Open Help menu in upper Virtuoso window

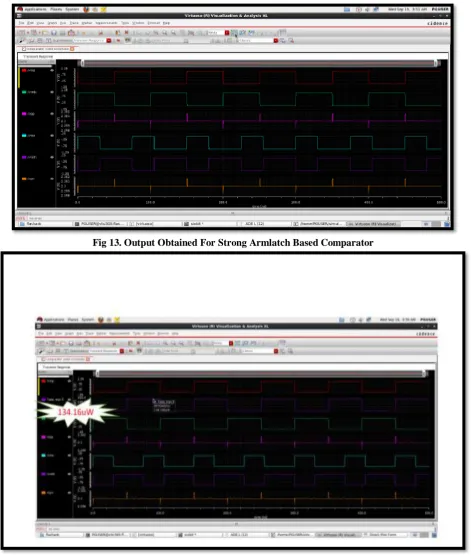(x=166, y=23)
